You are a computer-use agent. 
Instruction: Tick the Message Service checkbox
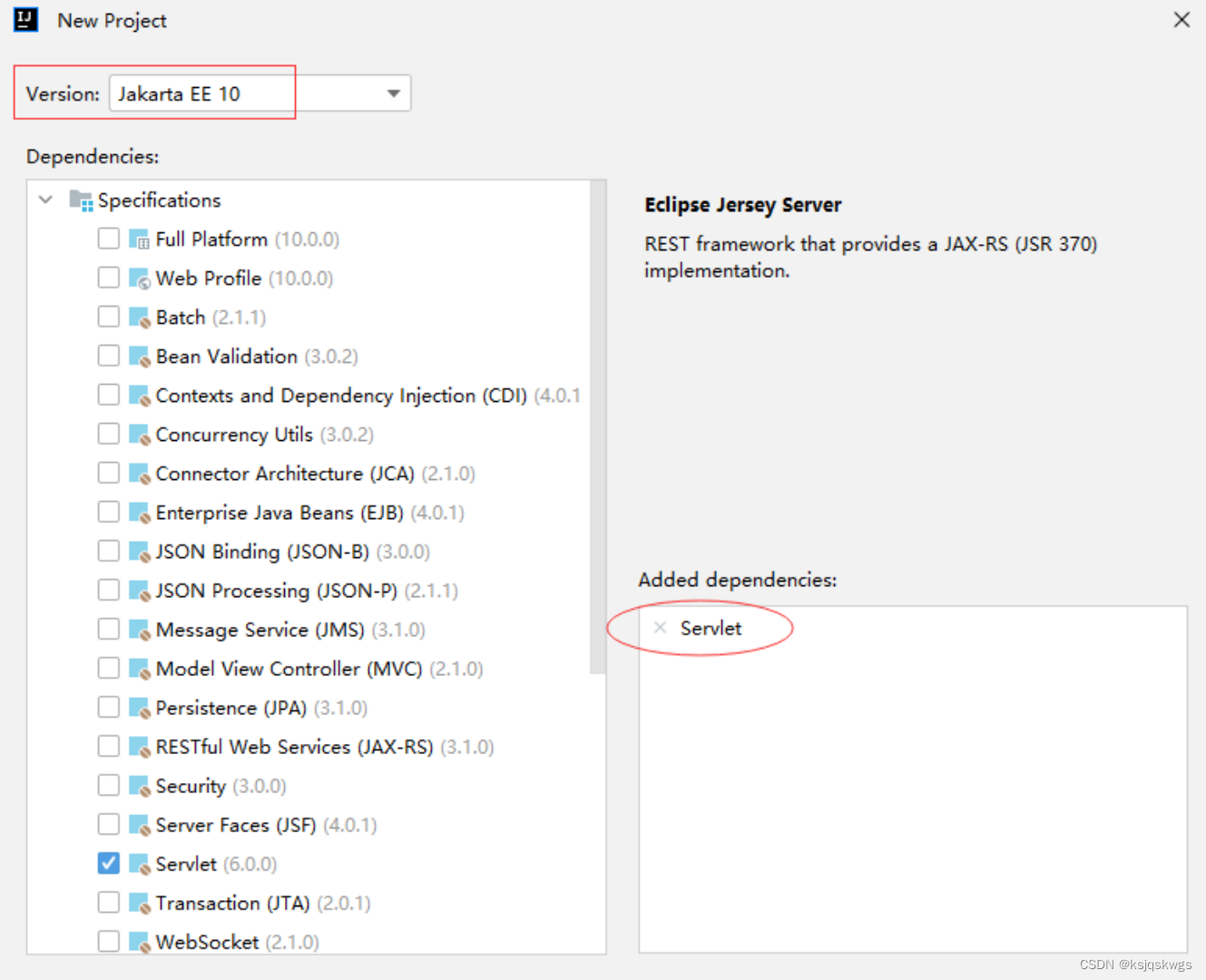pyautogui.click(x=109, y=629)
